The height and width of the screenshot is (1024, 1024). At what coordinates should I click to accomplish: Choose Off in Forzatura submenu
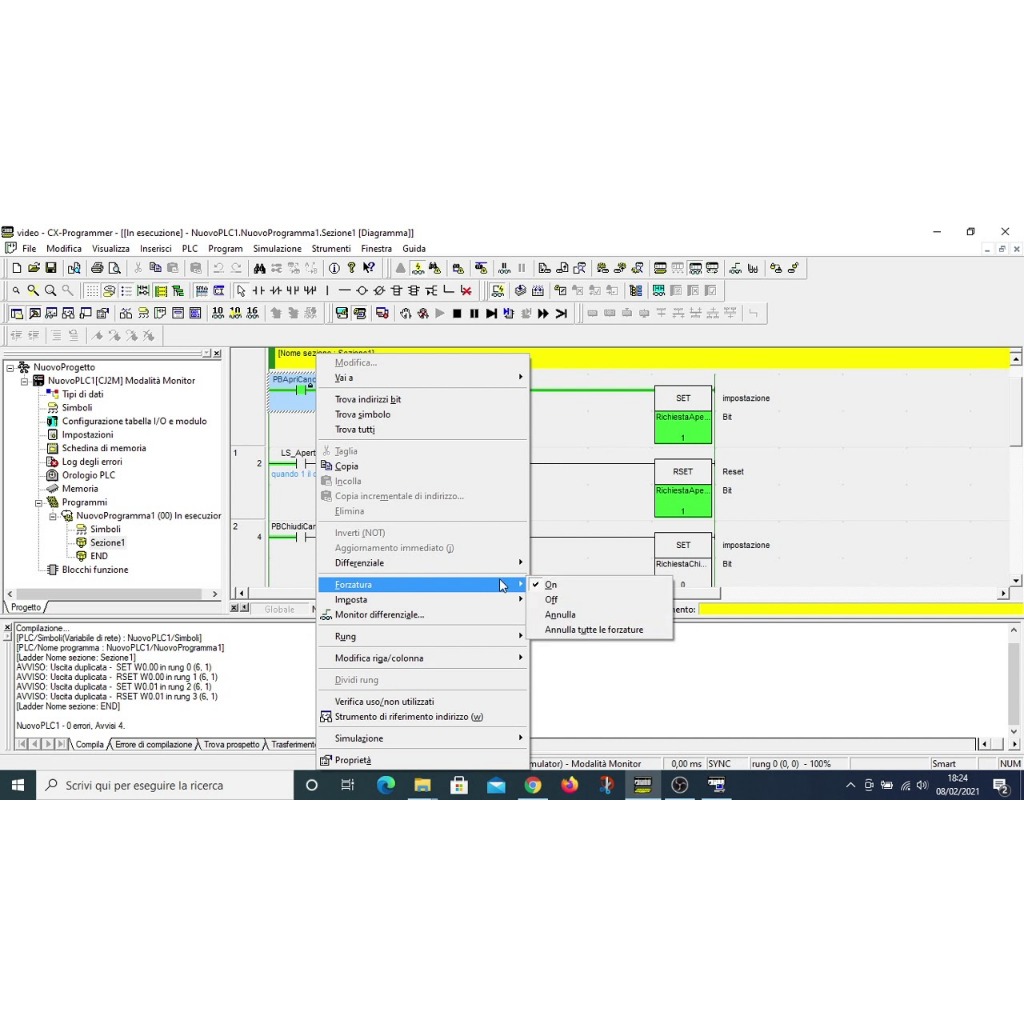pos(601,600)
